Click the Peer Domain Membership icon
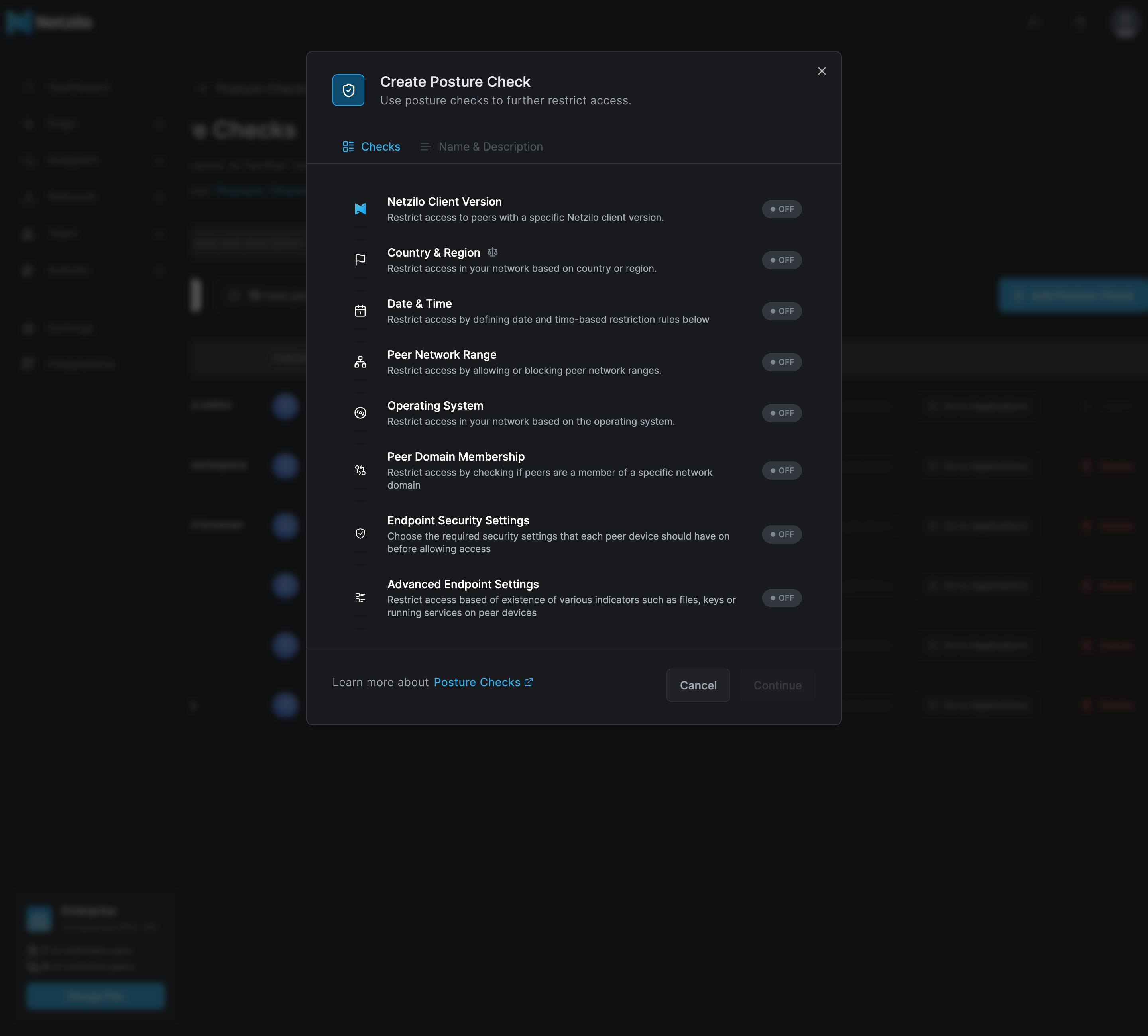The height and width of the screenshot is (1036, 1148). (360, 470)
